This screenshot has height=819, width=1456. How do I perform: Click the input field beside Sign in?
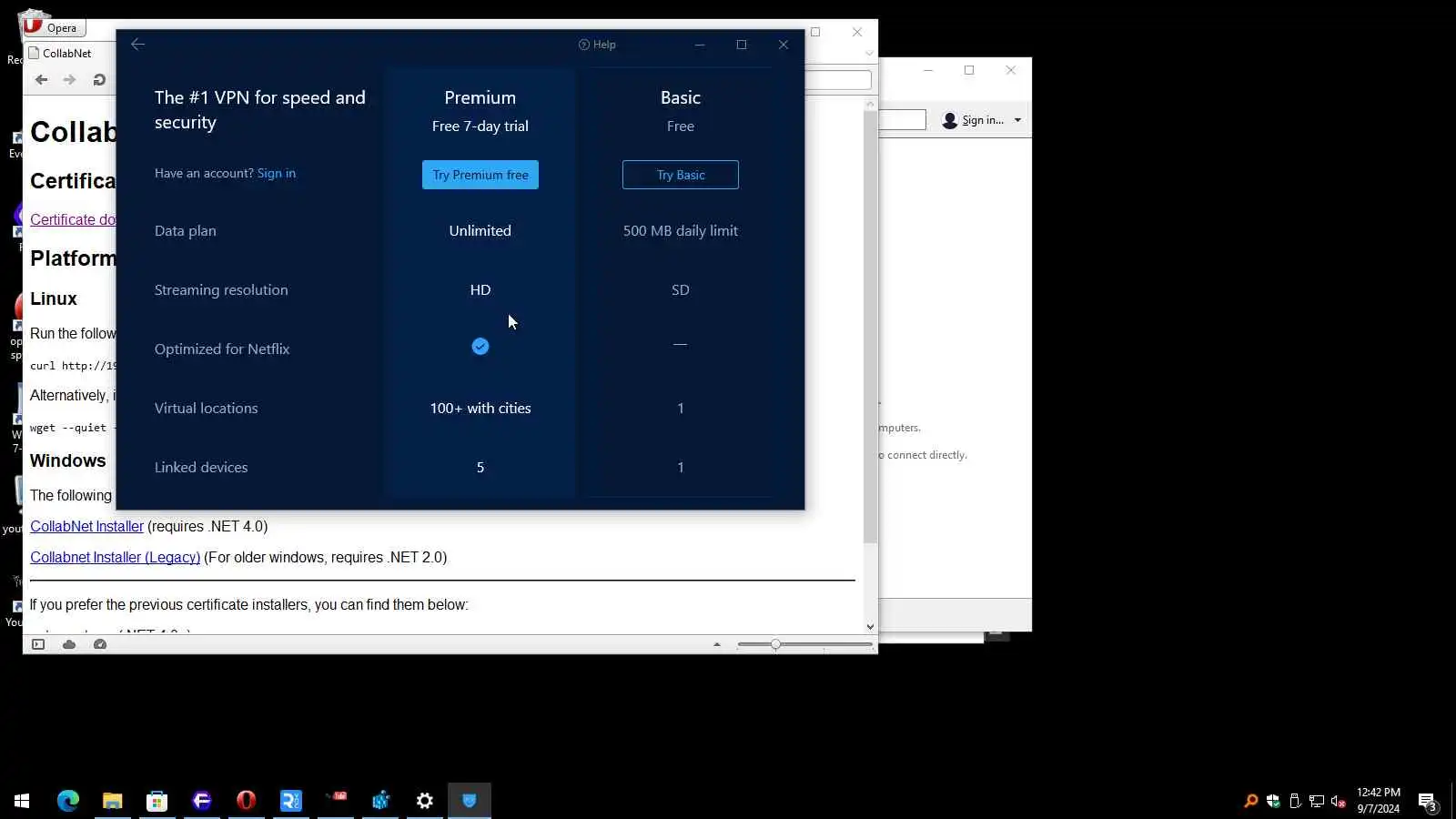902,120
